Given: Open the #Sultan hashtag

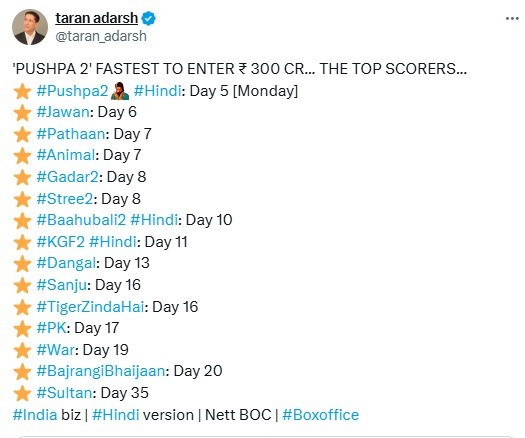Looking at the screenshot, I should click(x=64, y=393).
